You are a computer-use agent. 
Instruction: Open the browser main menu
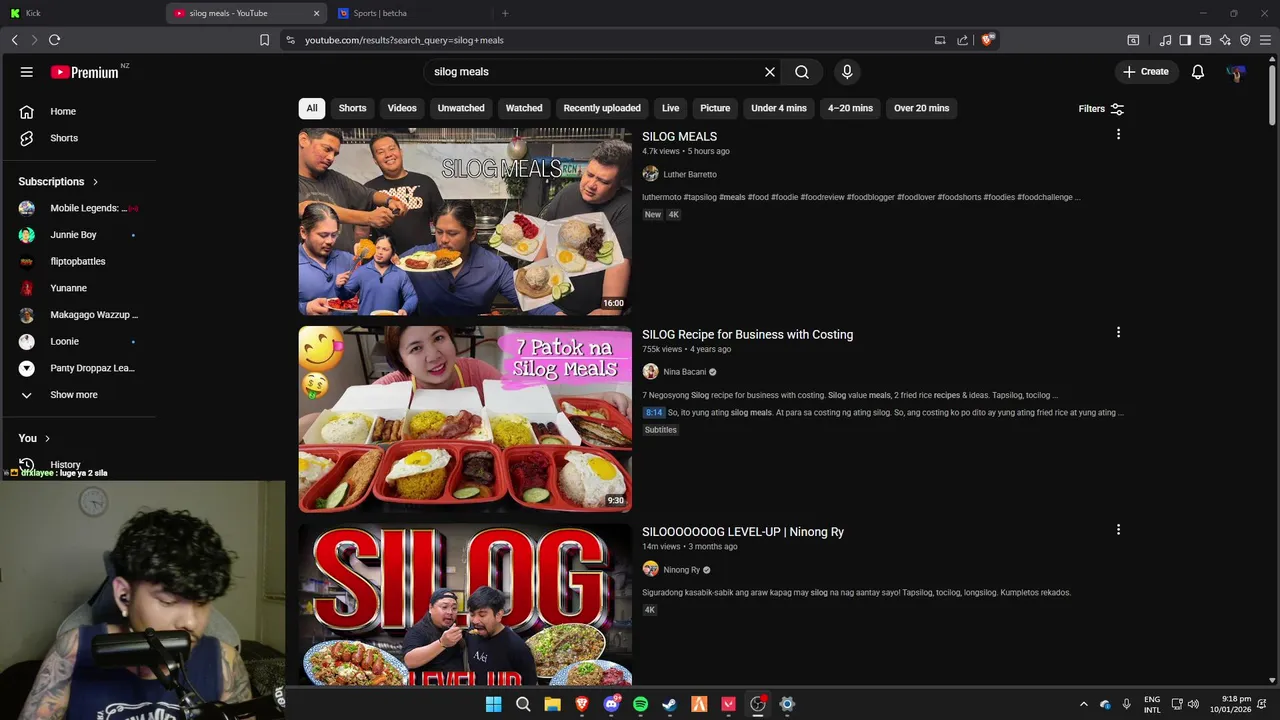pos(1265,40)
